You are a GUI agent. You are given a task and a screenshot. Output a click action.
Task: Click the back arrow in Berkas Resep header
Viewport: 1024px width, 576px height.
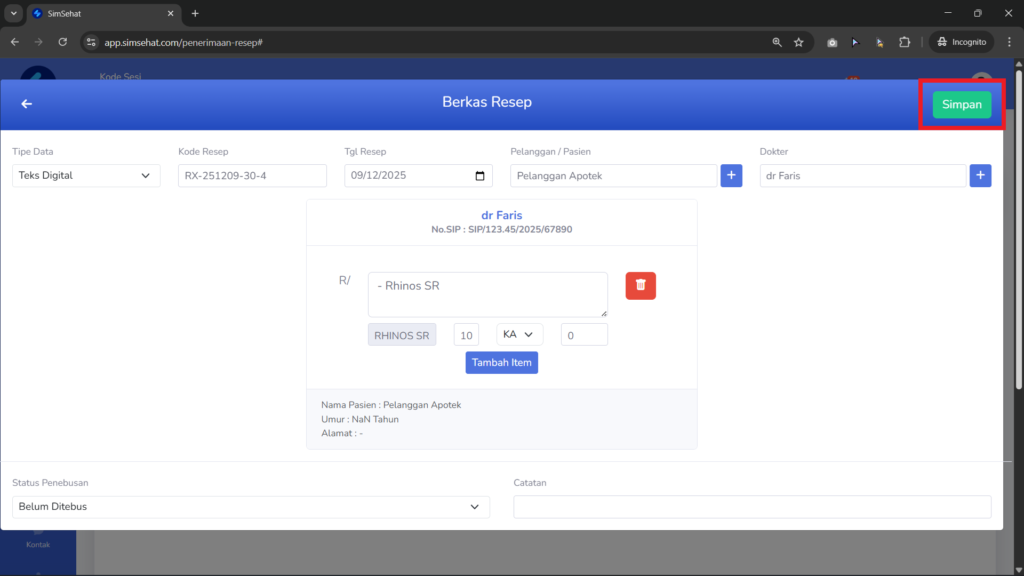coord(26,104)
